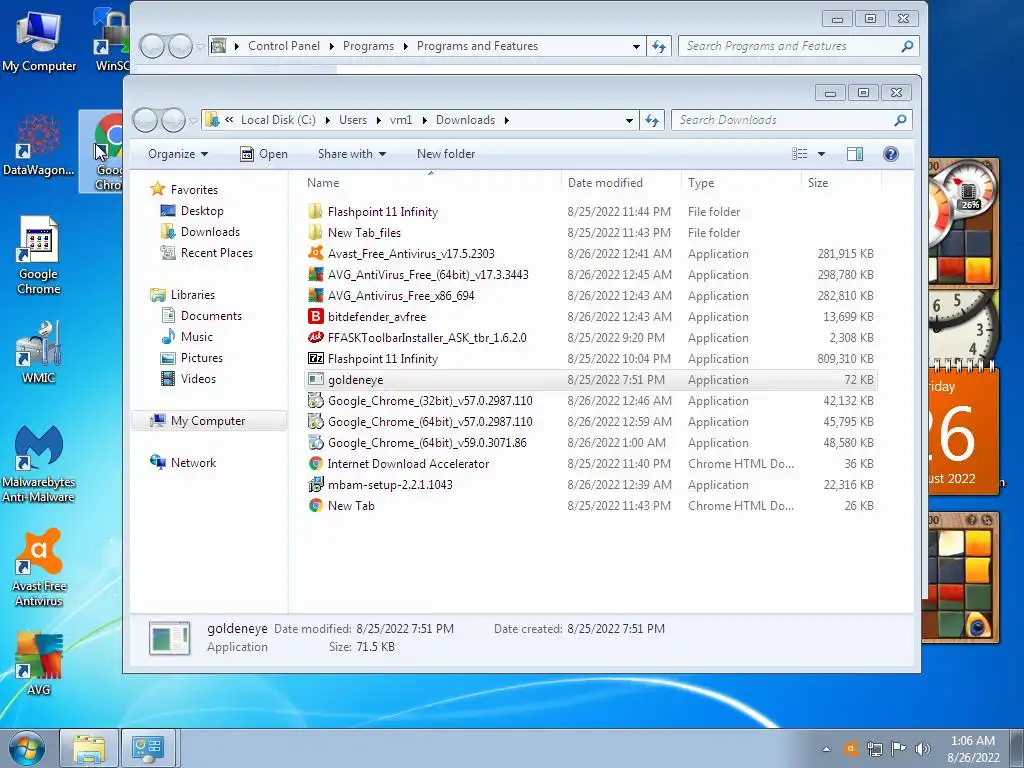Open recent pages dropdown beside navigation arrows
Screen dimensions: 1024x768
click(x=193, y=120)
